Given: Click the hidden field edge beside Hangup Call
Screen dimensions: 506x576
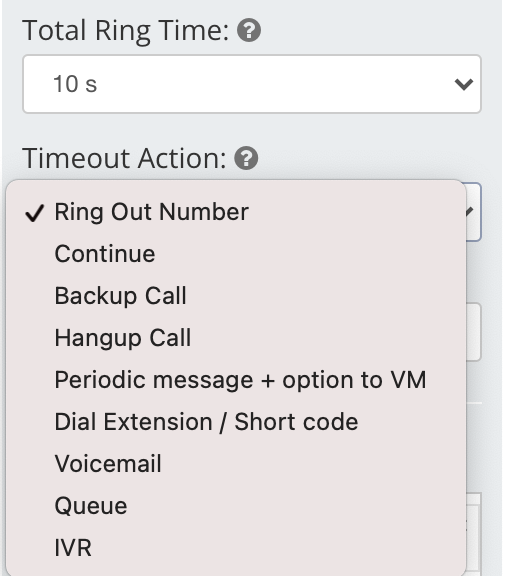Looking at the screenshot, I should tap(474, 332).
